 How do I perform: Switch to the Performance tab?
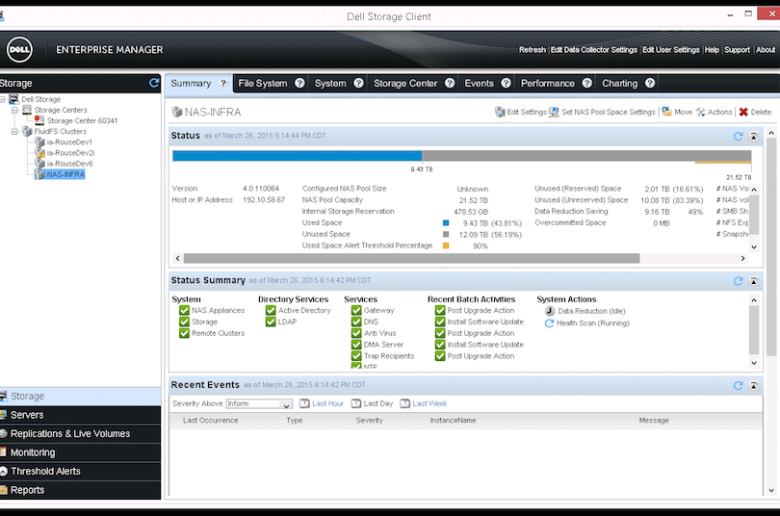(x=548, y=83)
